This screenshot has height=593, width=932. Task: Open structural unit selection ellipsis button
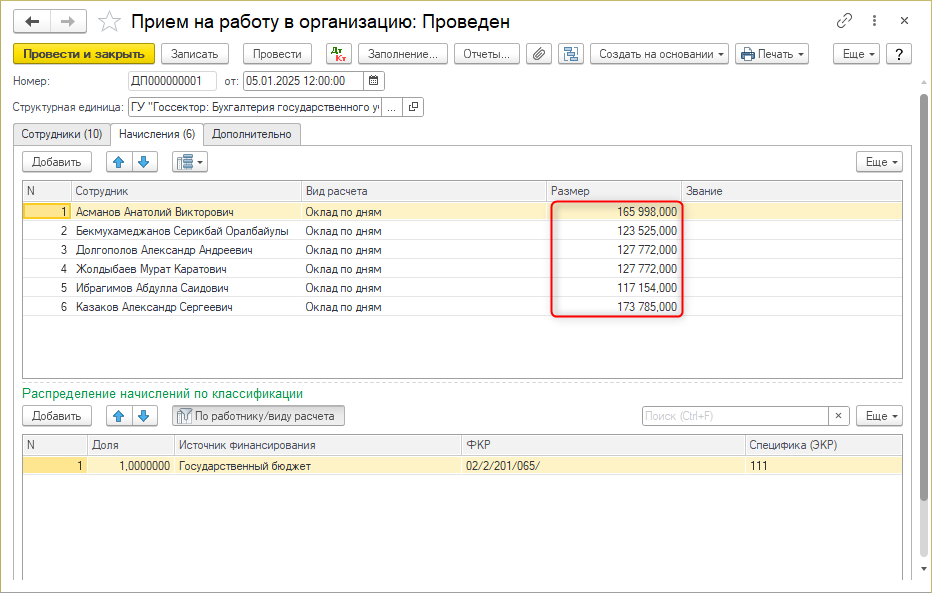click(x=391, y=107)
